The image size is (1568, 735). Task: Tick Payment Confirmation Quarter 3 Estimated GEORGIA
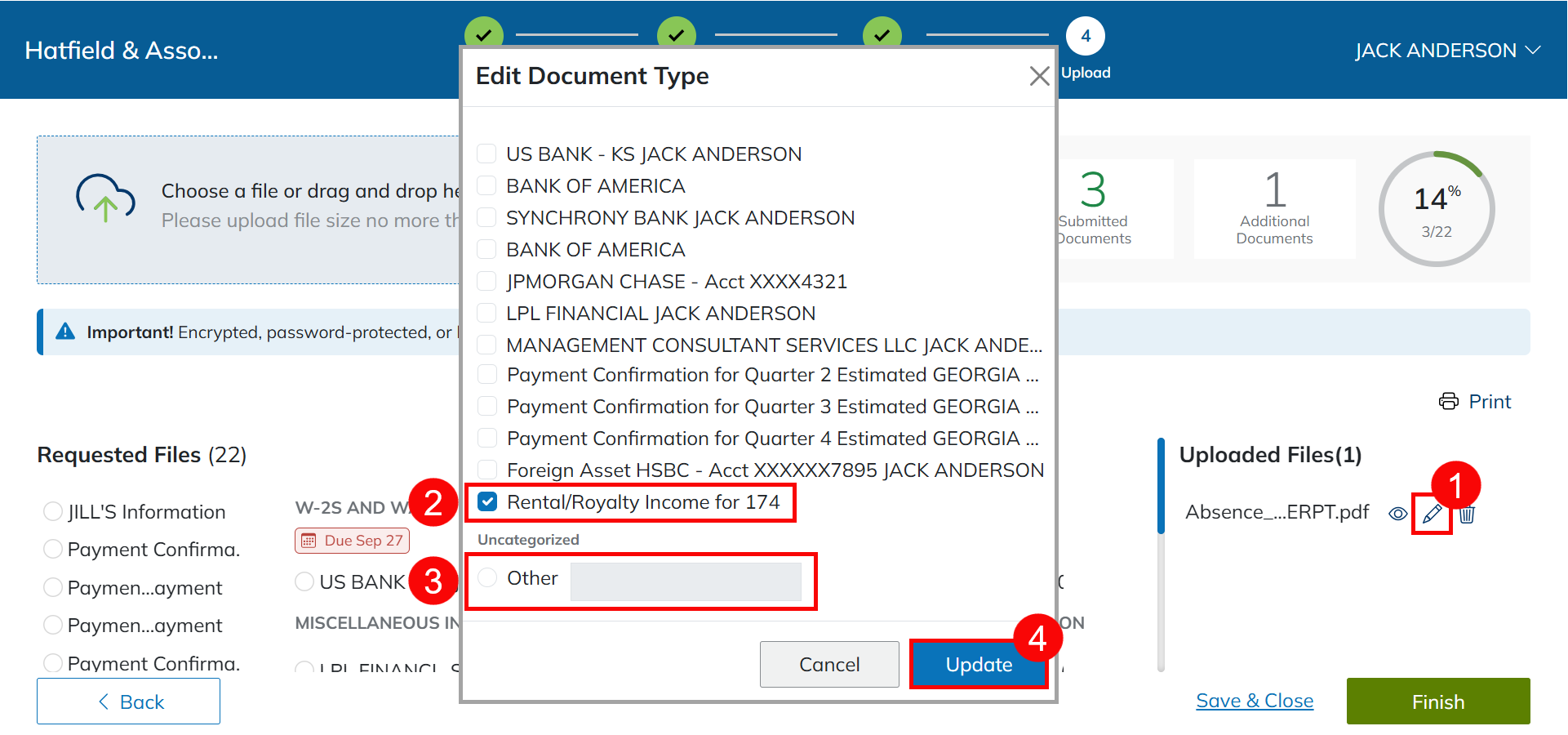click(487, 406)
